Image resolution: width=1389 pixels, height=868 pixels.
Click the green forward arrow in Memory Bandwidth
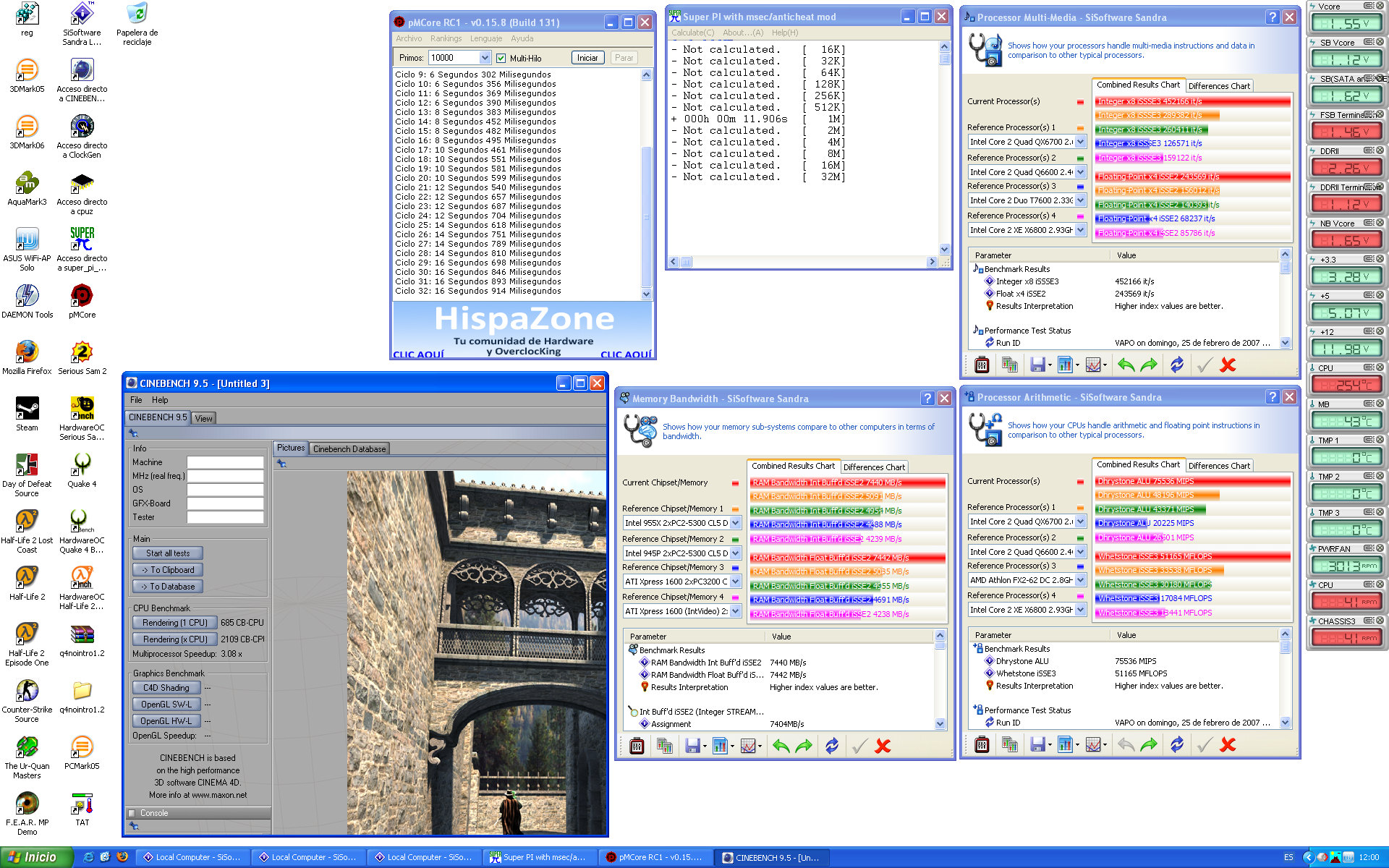point(804,746)
